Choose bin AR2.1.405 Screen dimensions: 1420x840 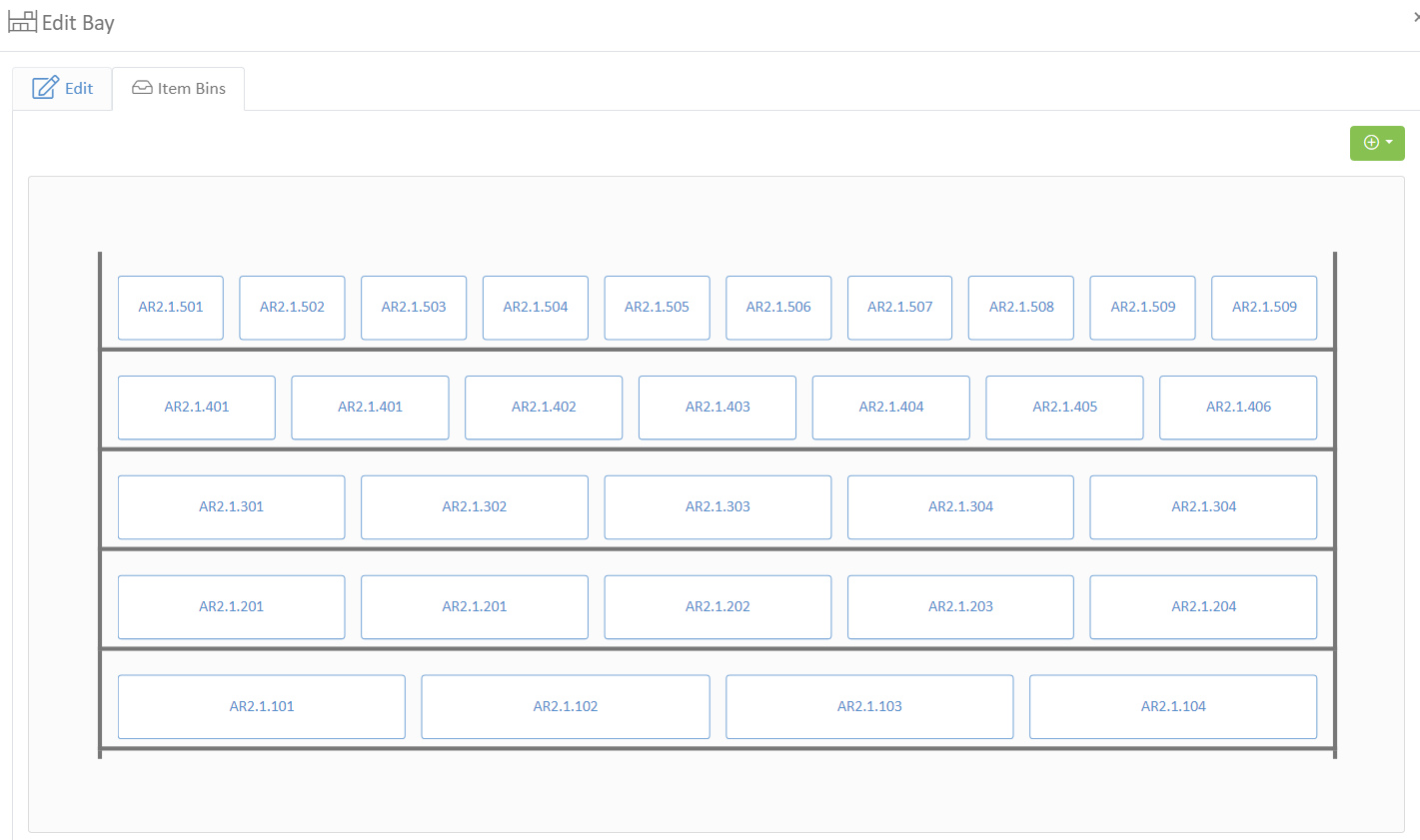(1064, 408)
